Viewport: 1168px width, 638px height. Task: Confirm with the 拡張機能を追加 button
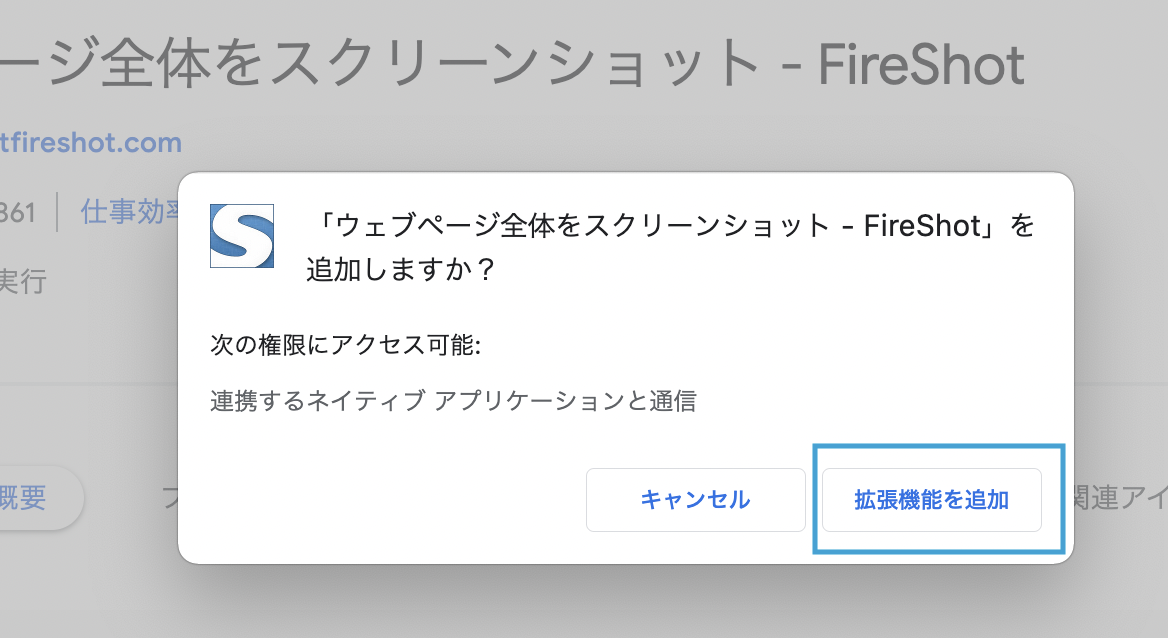point(931,499)
